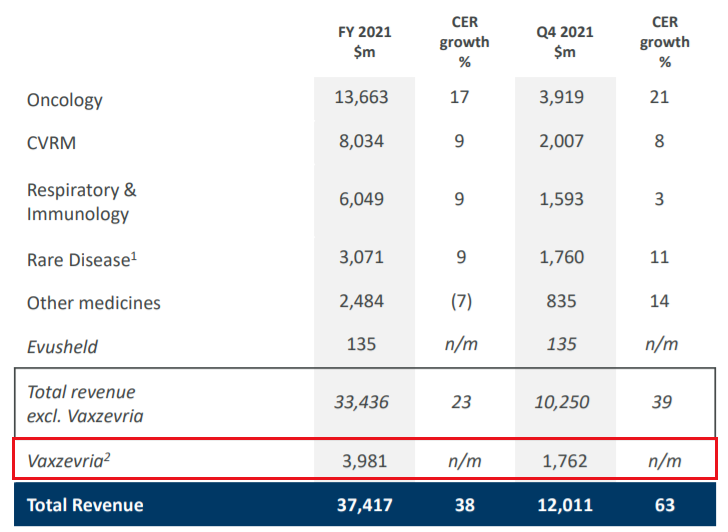This screenshot has height=532, width=728.
Task: Select the Respiratory & Immunology row label
Action: point(82,202)
